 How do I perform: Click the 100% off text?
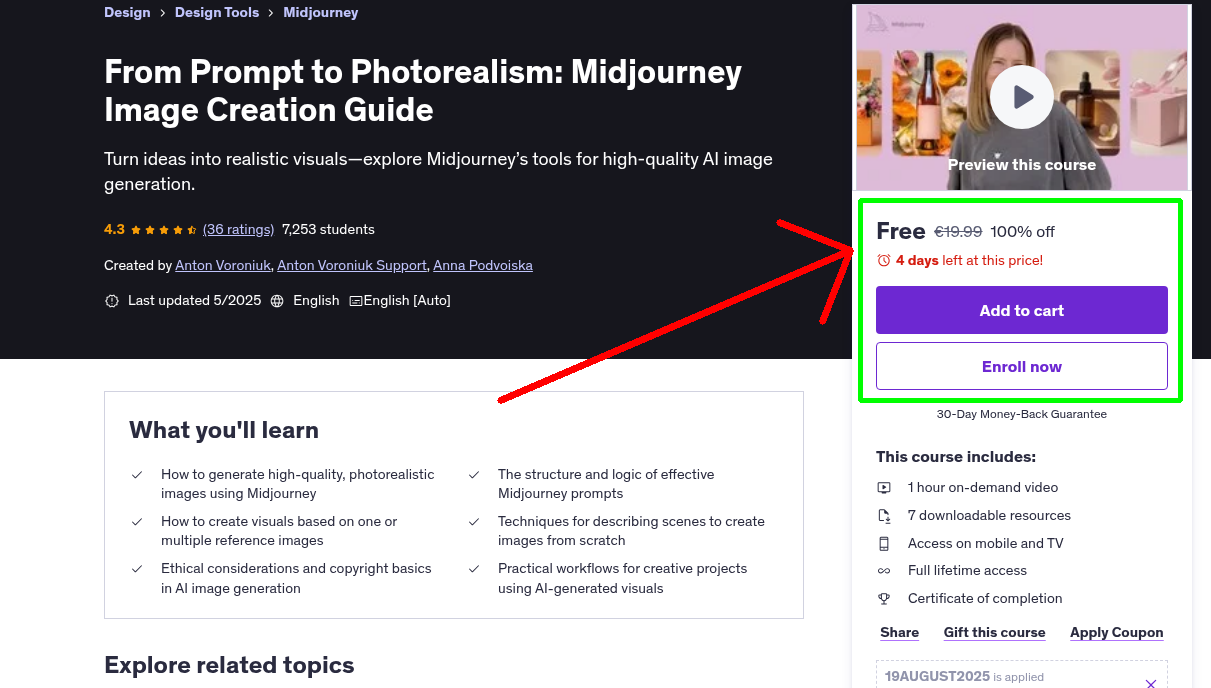point(1022,232)
